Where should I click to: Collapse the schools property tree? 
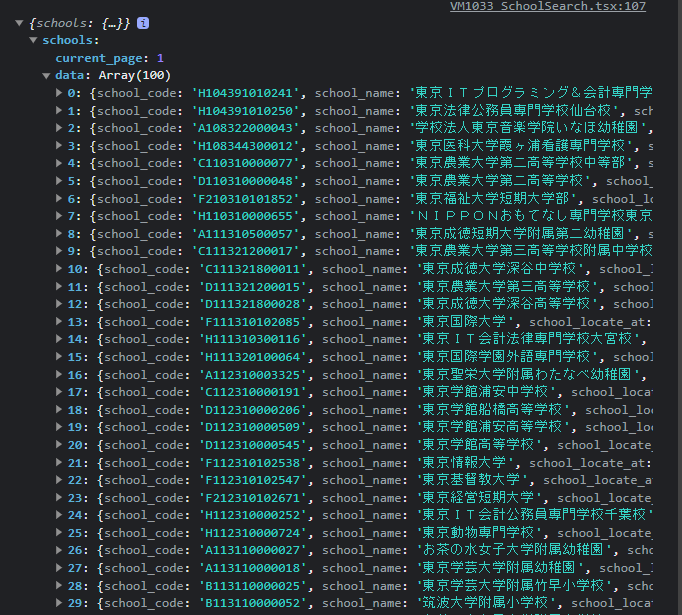33,40
